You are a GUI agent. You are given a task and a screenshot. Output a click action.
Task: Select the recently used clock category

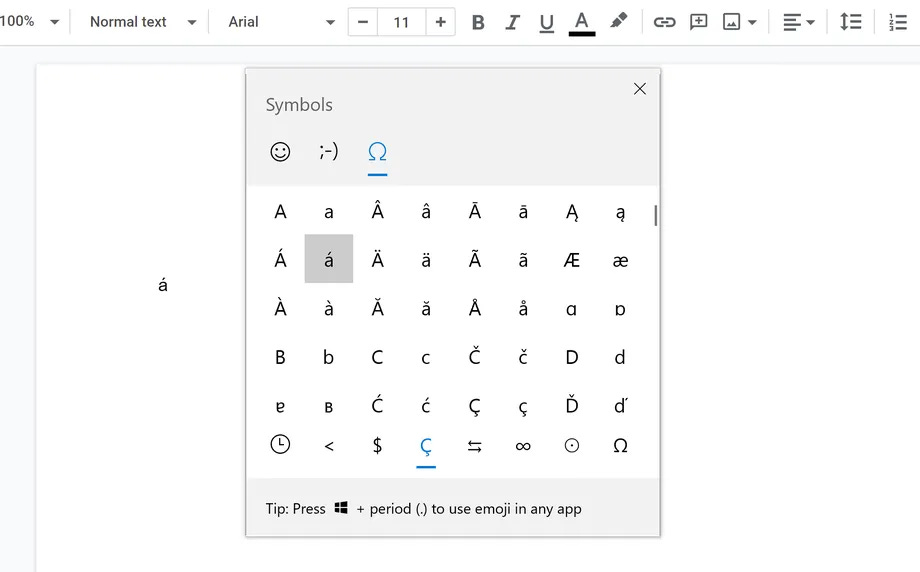pyautogui.click(x=280, y=445)
